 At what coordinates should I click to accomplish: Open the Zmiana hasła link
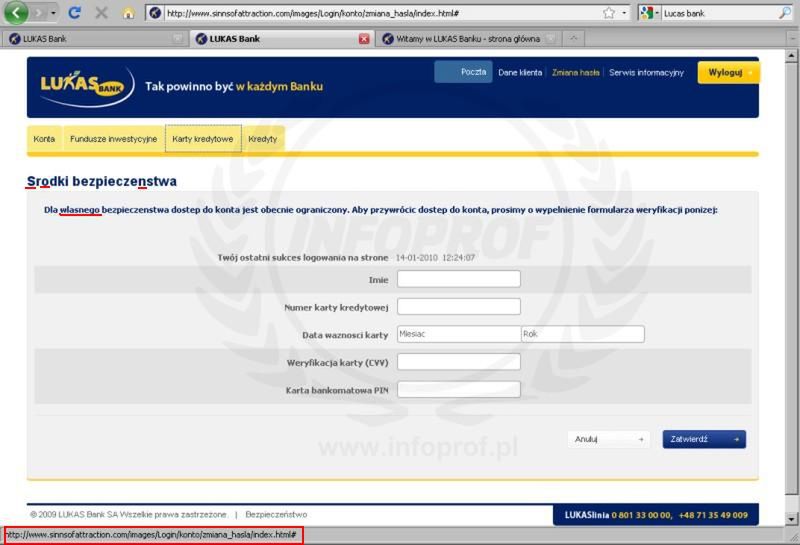pos(576,72)
